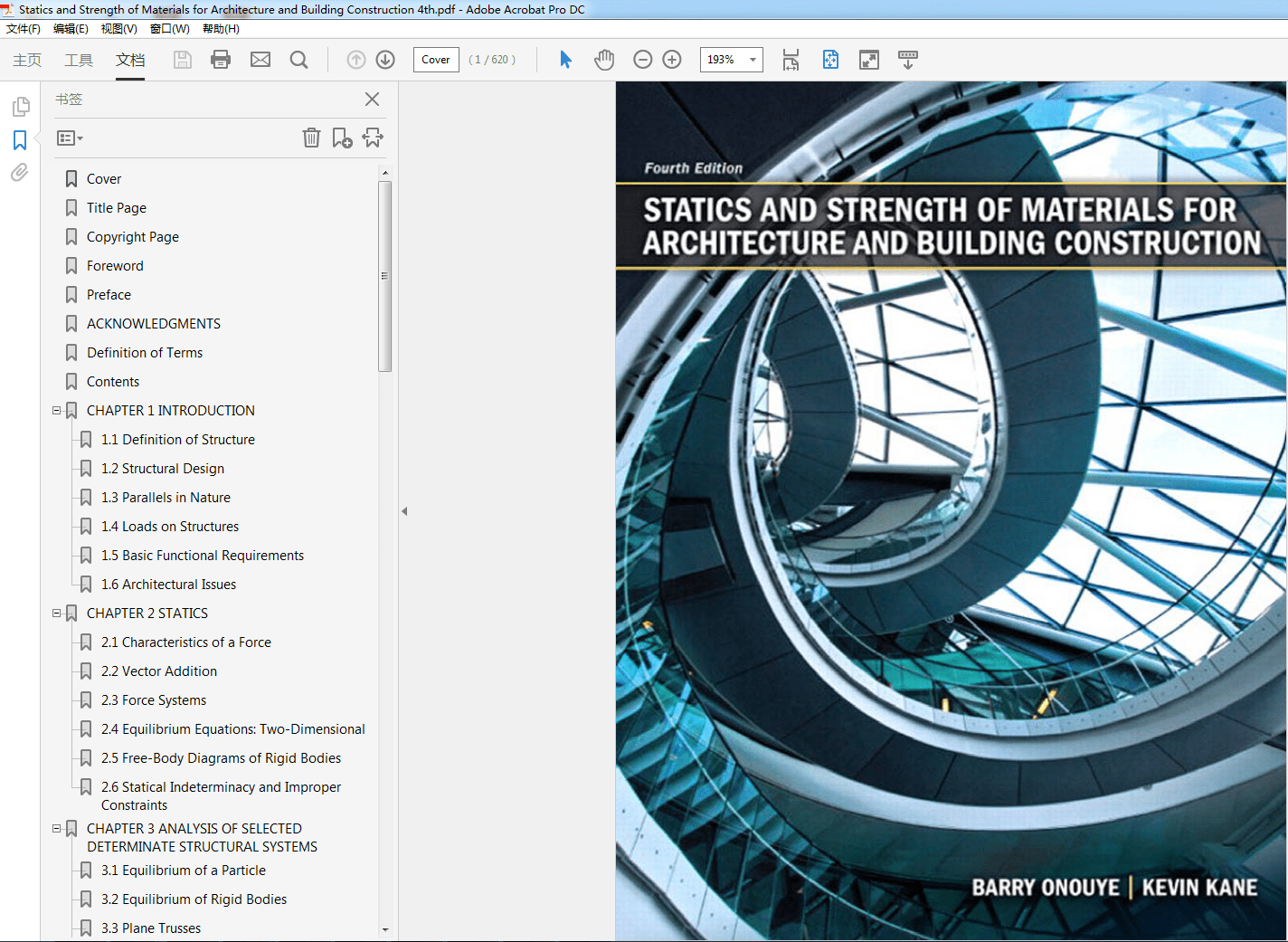Go to previous page arrow
Screen dimensions: 1288x942
[356, 60]
